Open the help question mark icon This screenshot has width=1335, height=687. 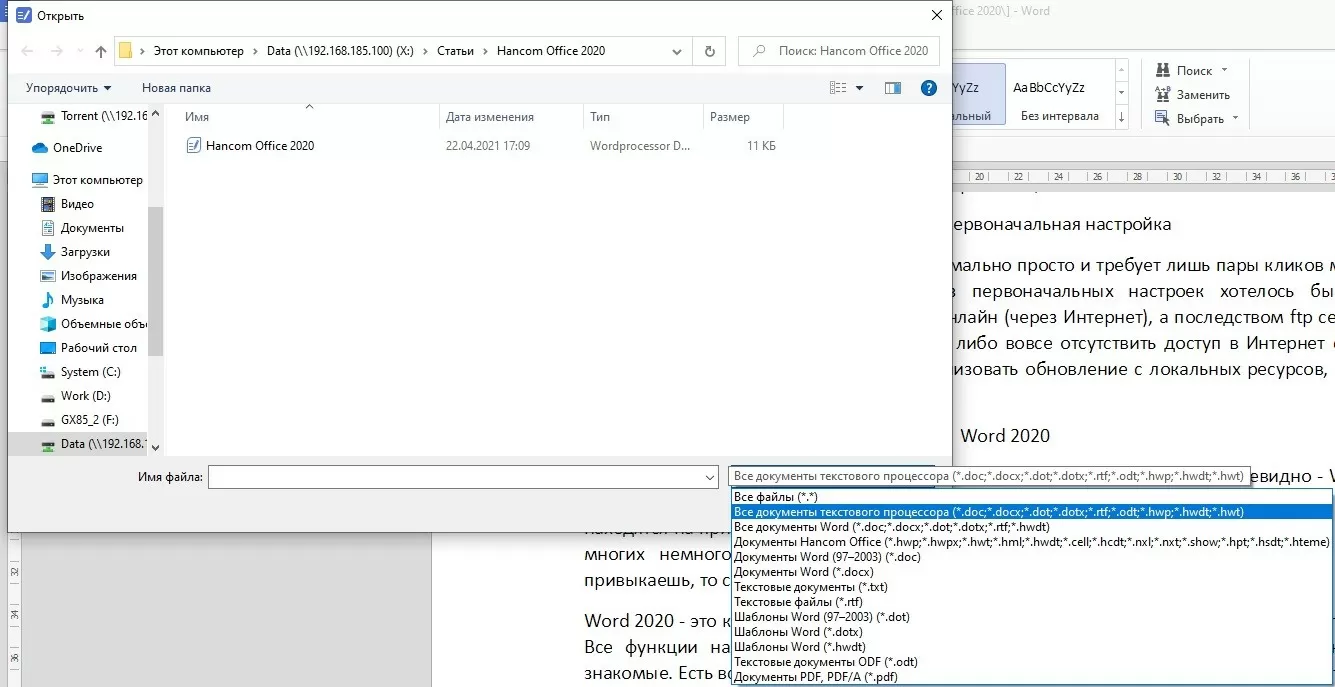coord(928,88)
